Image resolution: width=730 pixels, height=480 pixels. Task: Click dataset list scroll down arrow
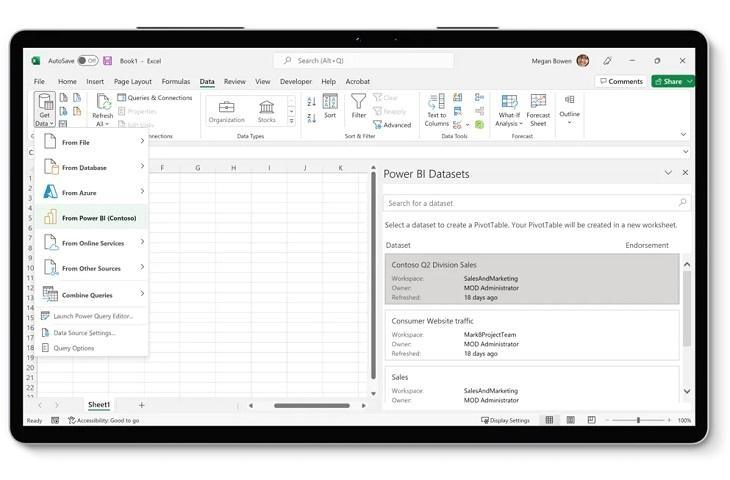point(687,392)
